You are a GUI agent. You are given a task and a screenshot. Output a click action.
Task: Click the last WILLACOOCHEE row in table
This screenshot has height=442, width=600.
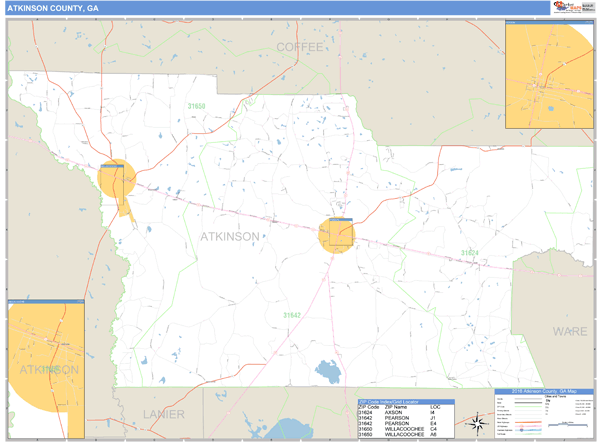[x=406, y=434]
